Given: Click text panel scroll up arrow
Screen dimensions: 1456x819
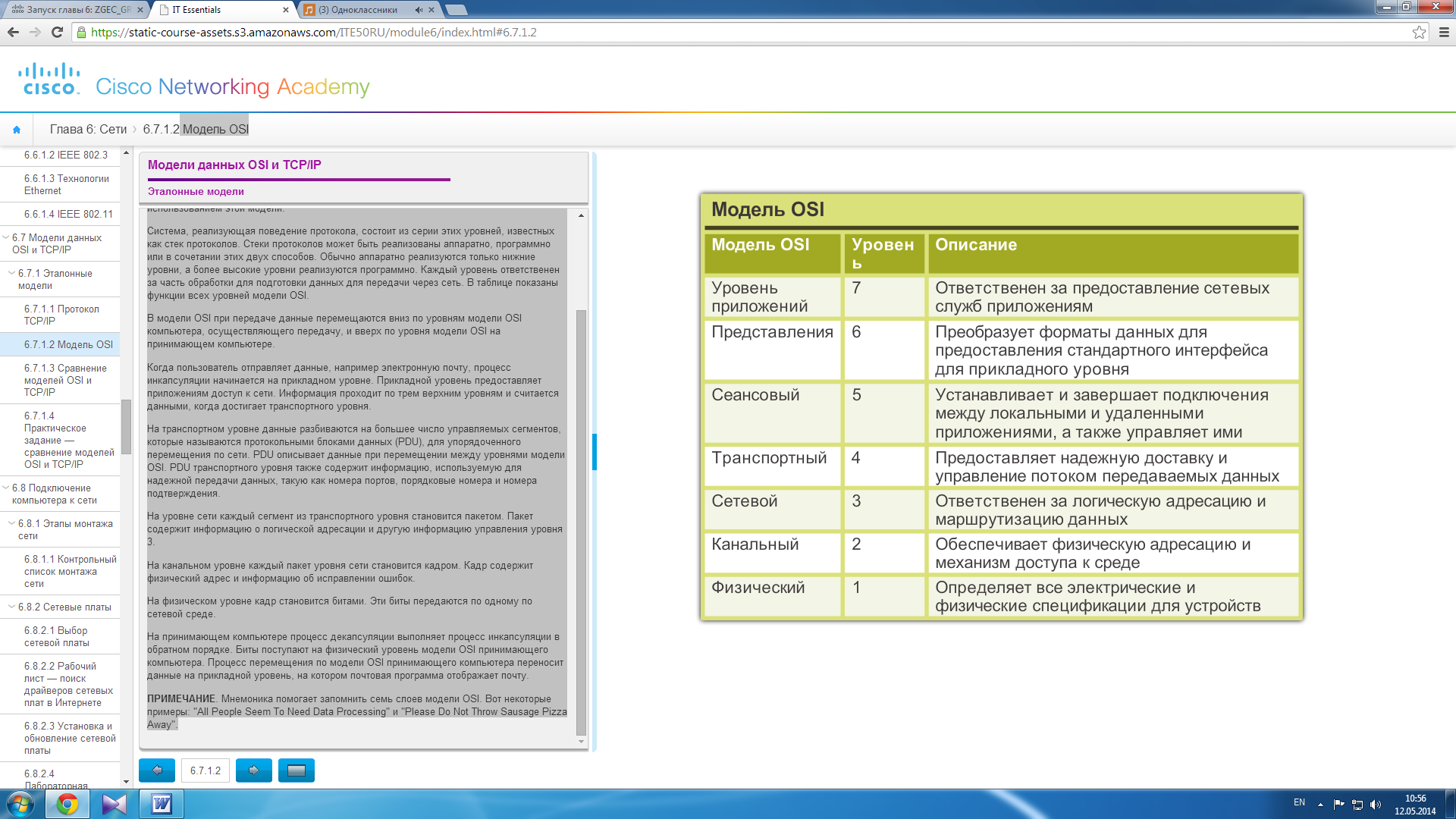Looking at the screenshot, I should 582,215.
